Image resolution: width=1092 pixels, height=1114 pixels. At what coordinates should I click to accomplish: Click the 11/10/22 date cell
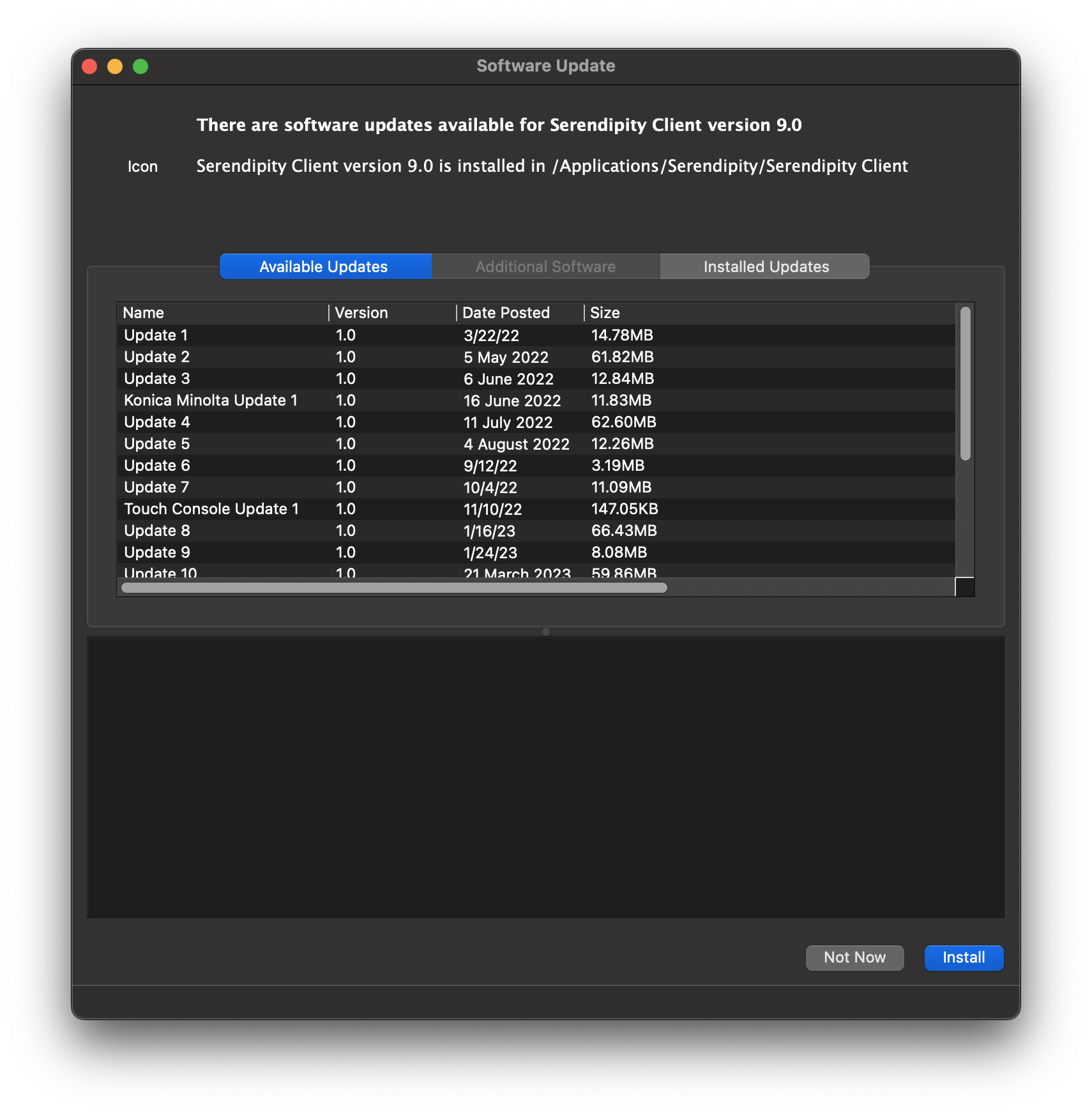point(492,509)
